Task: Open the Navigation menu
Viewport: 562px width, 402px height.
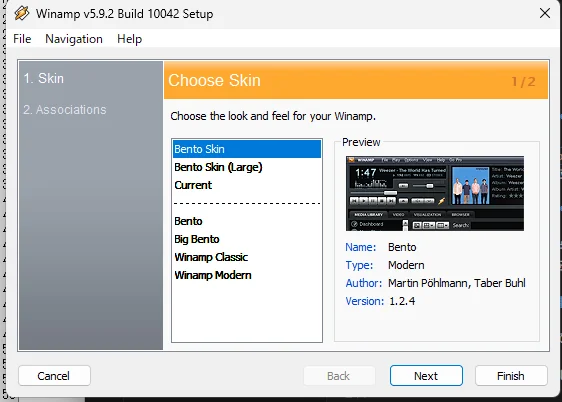Action: [74, 39]
